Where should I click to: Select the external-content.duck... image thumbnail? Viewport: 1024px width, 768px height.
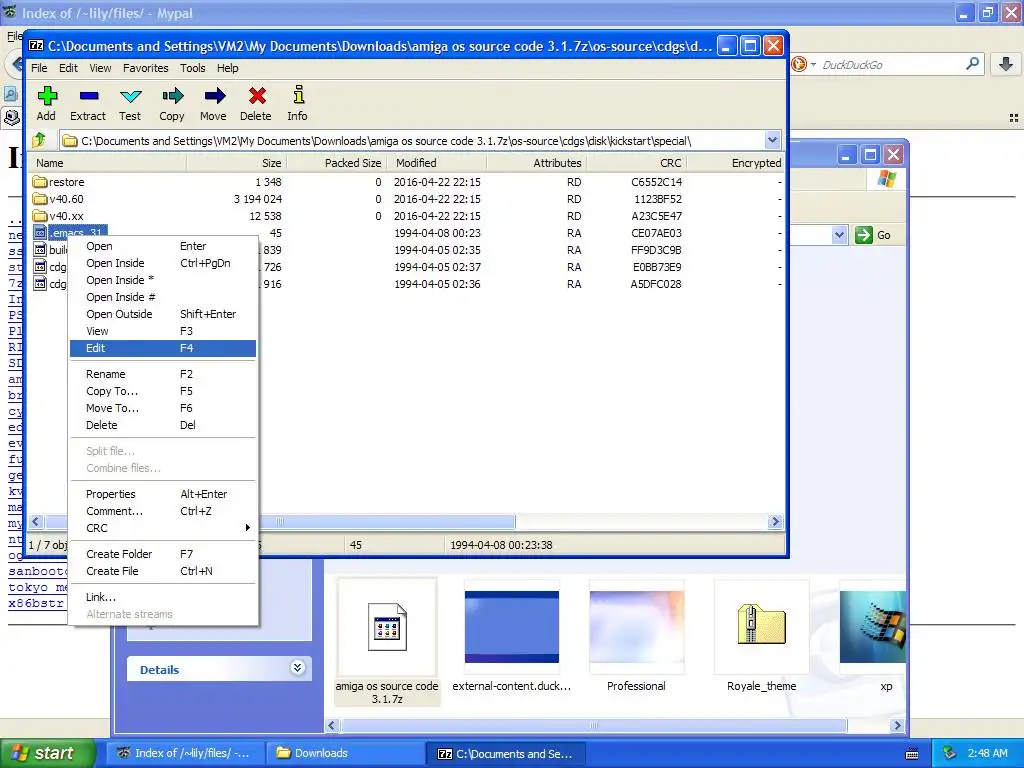(x=511, y=627)
